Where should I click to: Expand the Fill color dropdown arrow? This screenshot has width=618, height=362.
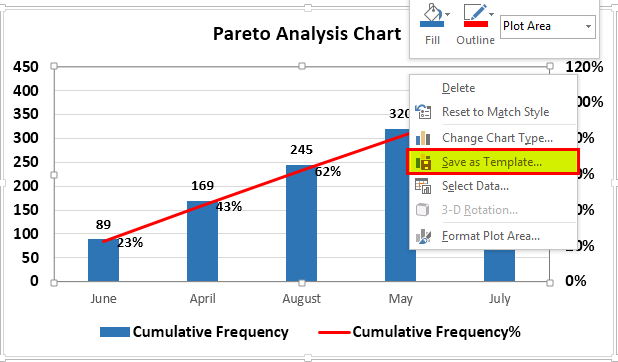tap(447, 14)
